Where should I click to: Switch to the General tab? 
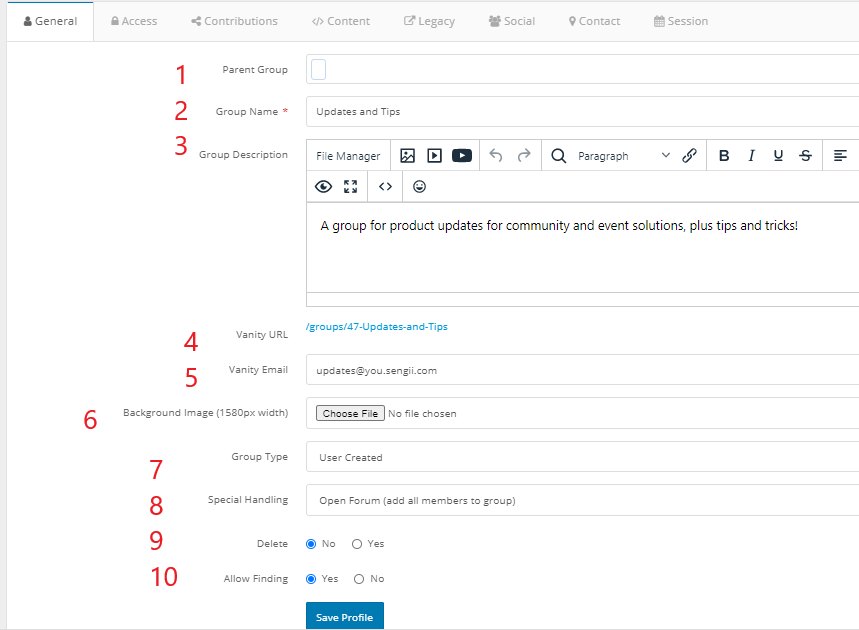click(x=50, y=21)
